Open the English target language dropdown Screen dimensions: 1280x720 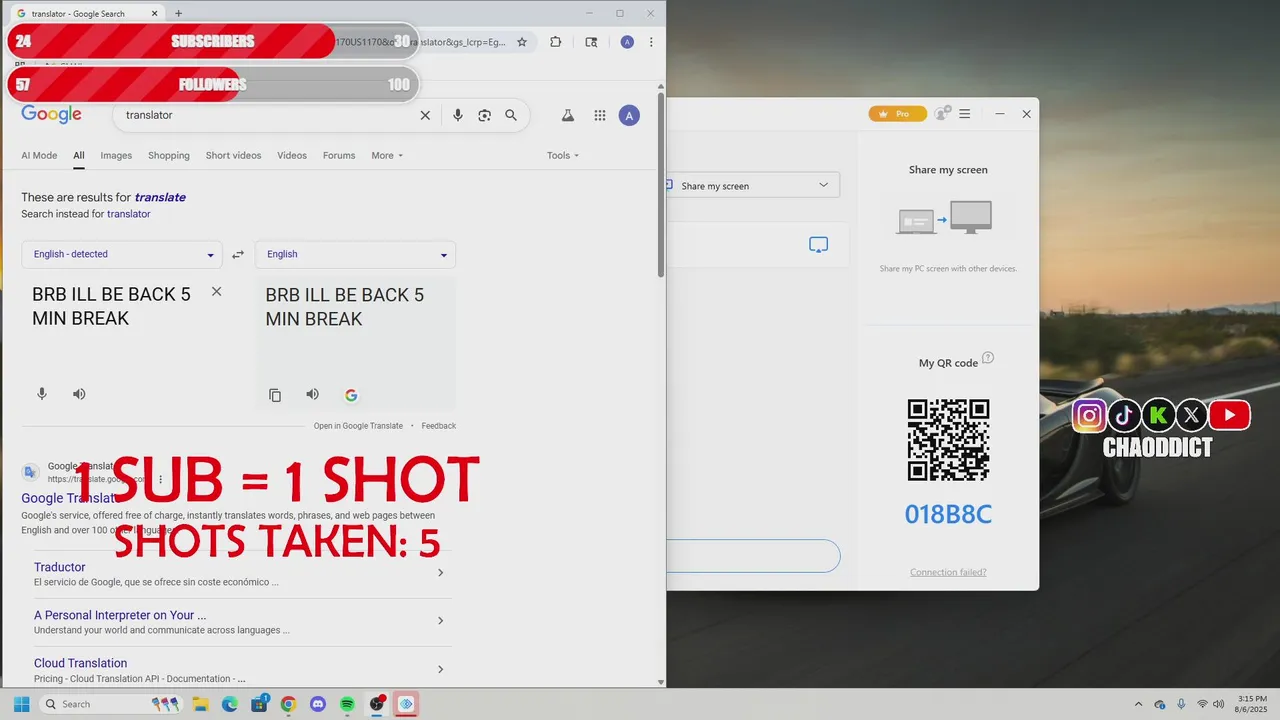355,254
